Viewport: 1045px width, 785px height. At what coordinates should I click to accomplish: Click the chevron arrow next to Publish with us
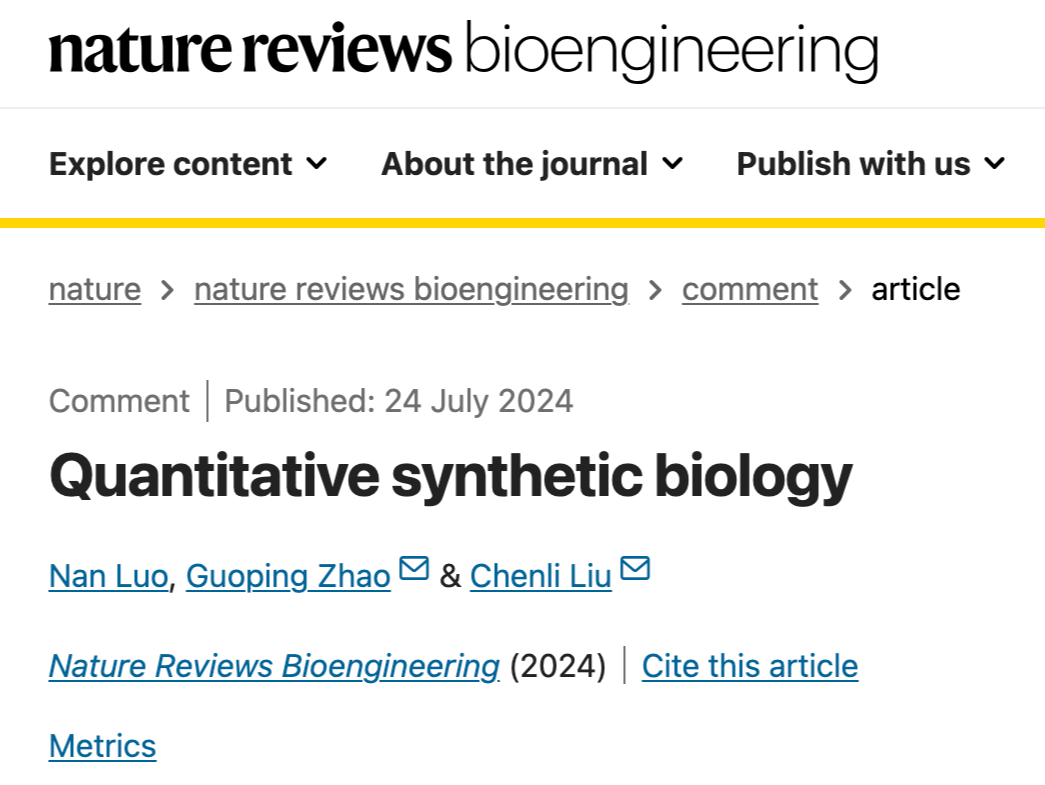994,163
